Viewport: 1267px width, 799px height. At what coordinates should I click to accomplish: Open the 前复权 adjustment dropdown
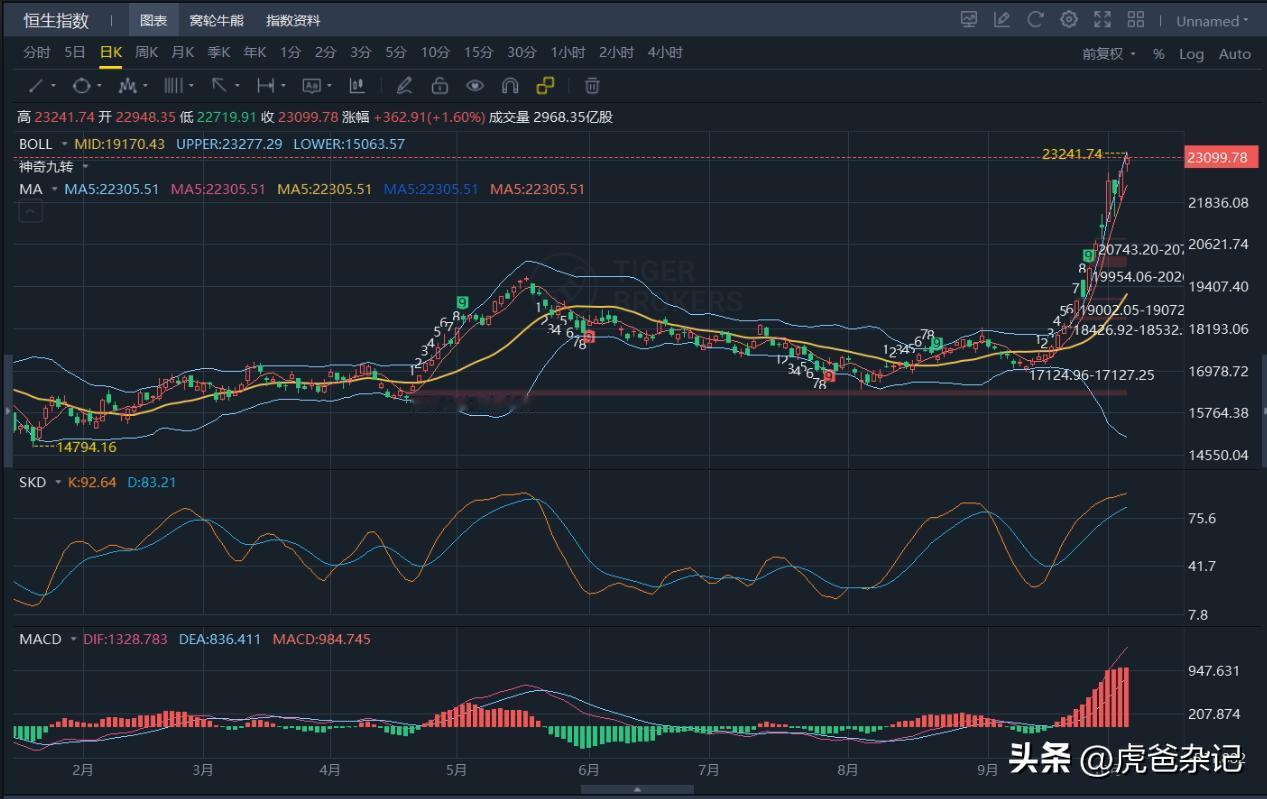click(x=1109, y=54)
